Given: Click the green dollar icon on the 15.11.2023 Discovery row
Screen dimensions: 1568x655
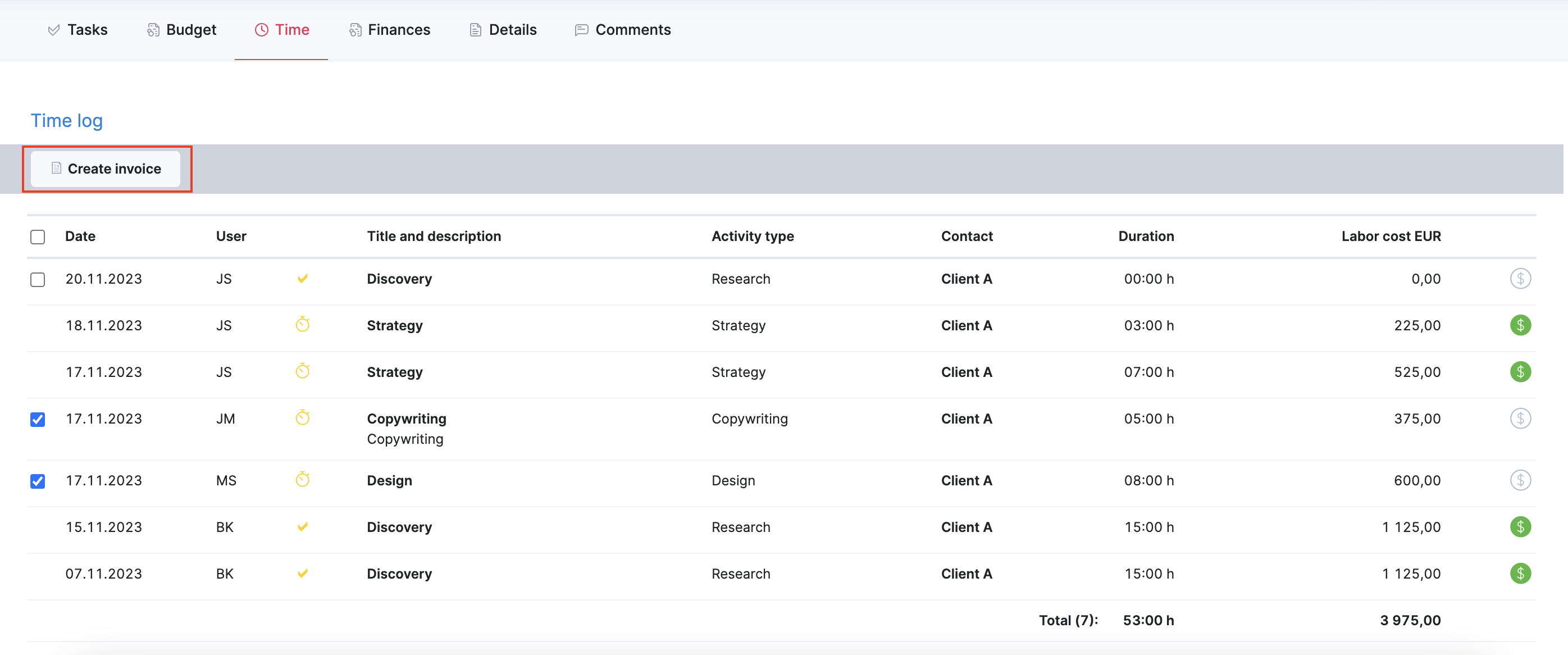Looking at the screenshot, I should pyautogui.click(x=1521, y=526).
